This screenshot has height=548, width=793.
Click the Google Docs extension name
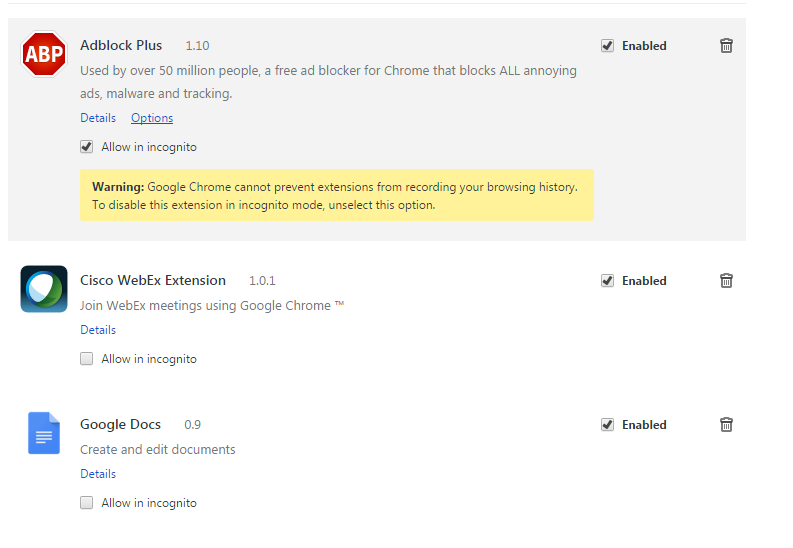[120, 425]
